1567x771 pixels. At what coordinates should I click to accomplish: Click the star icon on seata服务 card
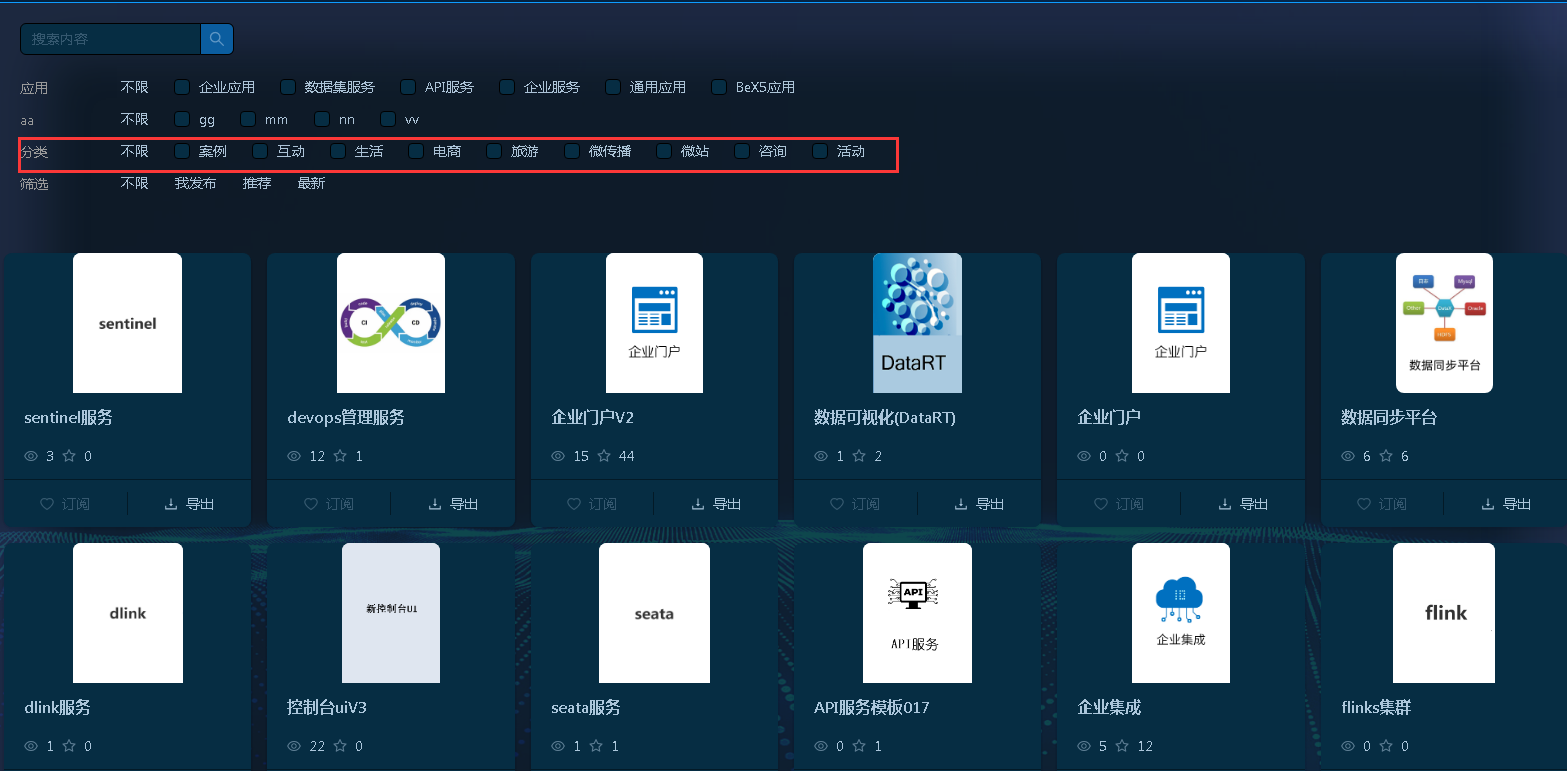coord(596,746)
